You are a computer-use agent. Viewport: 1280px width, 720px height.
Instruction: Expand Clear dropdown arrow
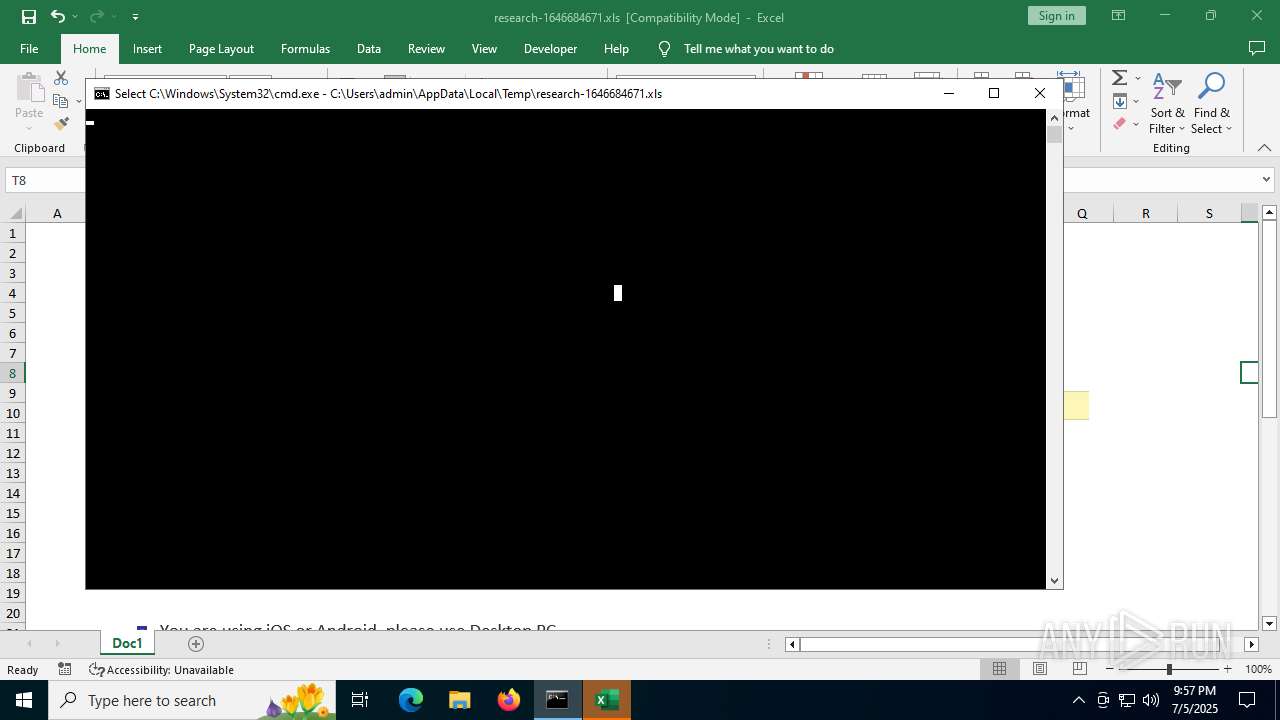[x=1138, y=124]
